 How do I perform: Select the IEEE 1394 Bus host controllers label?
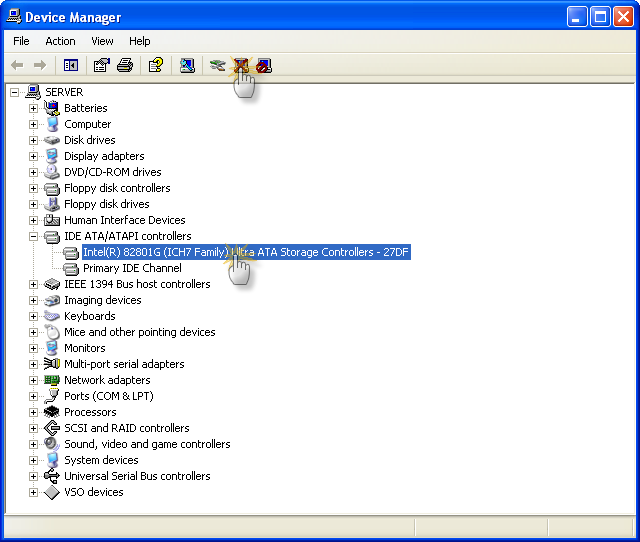[137, 284]
